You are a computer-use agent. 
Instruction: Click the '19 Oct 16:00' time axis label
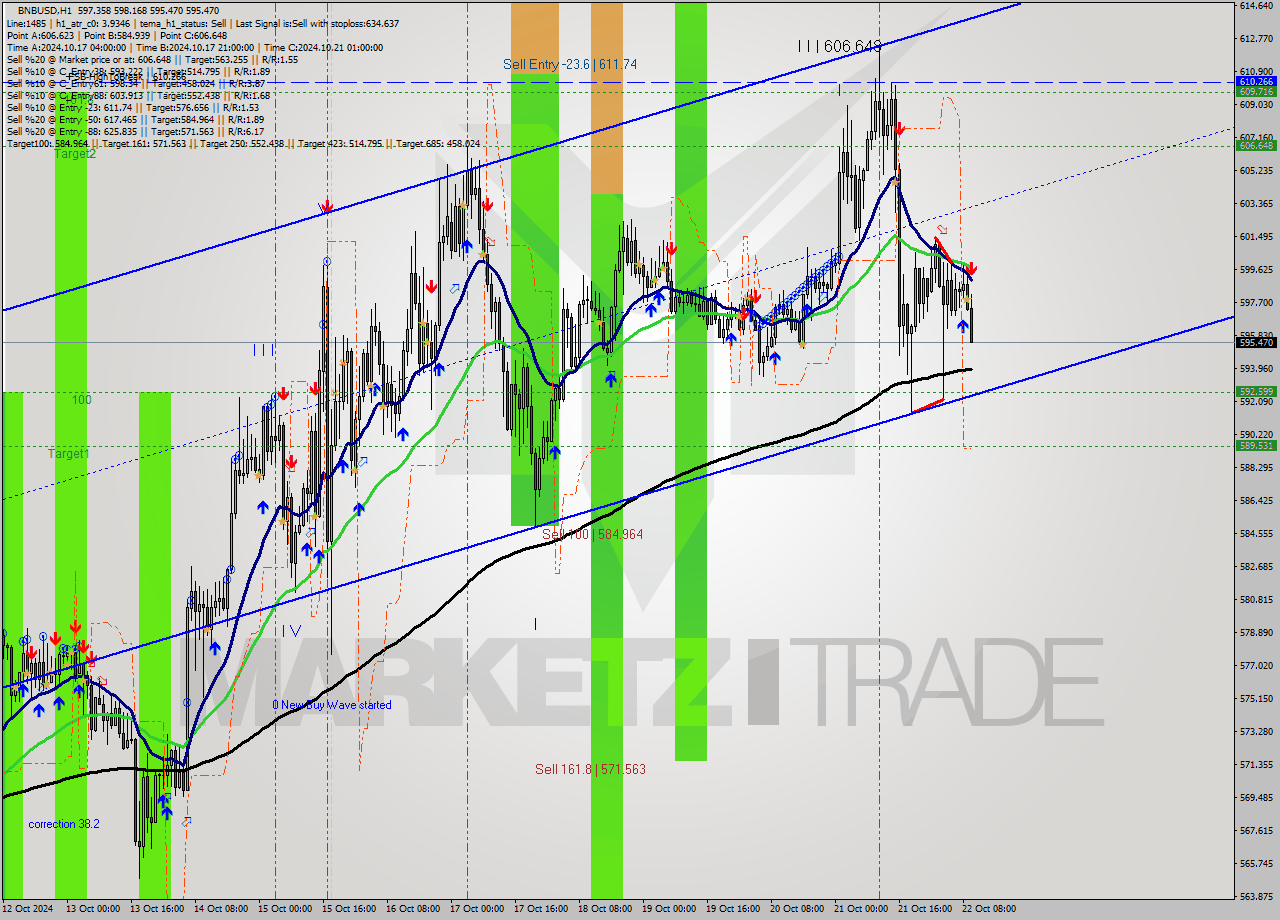(733, 909)
